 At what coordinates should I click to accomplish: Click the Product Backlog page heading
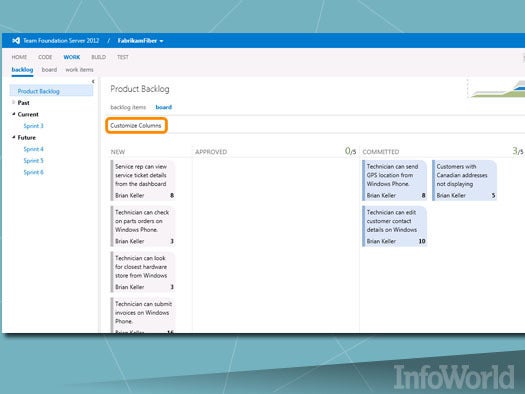coord(140,89)
